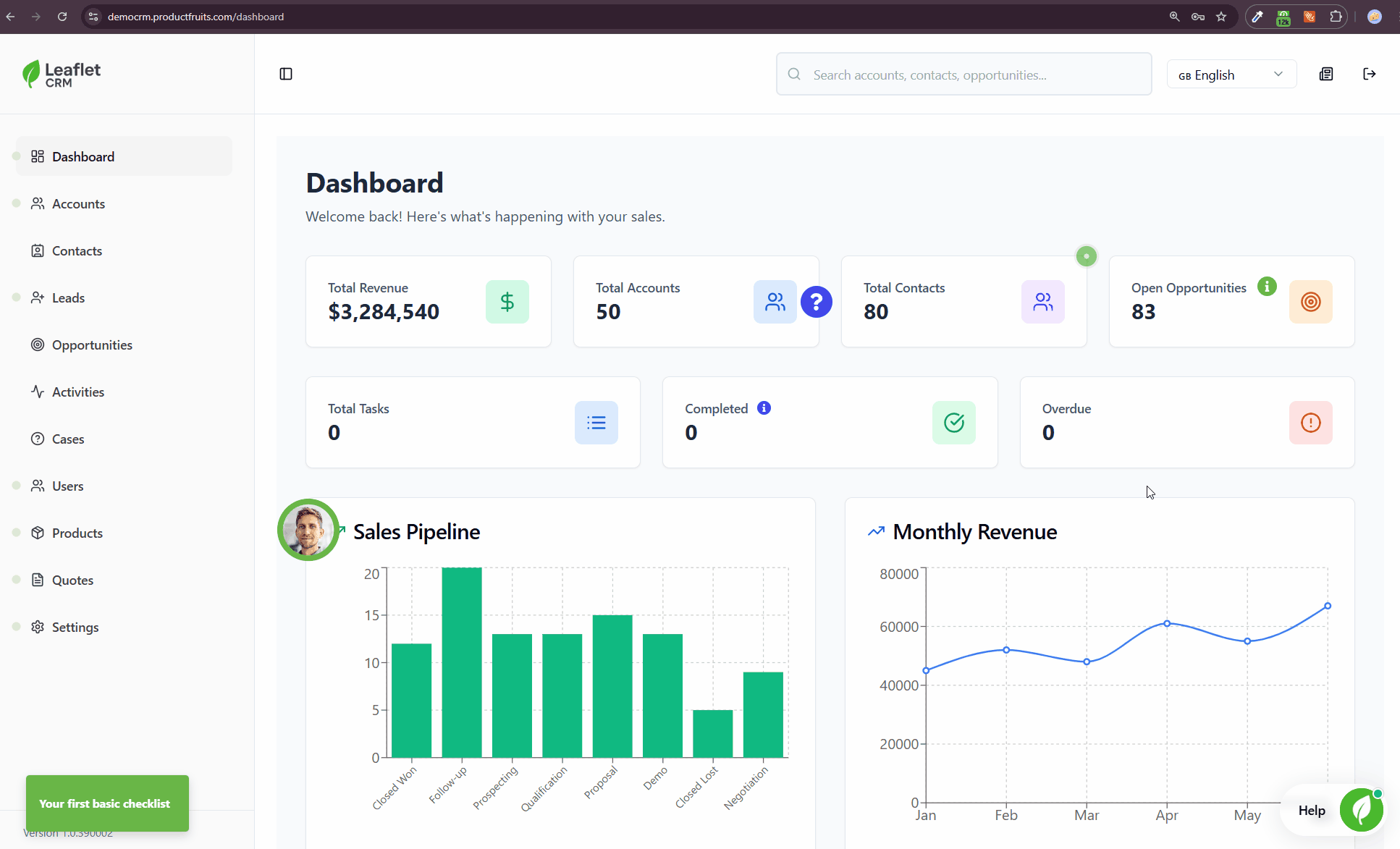Open Accounts from the sidebar

78,204
